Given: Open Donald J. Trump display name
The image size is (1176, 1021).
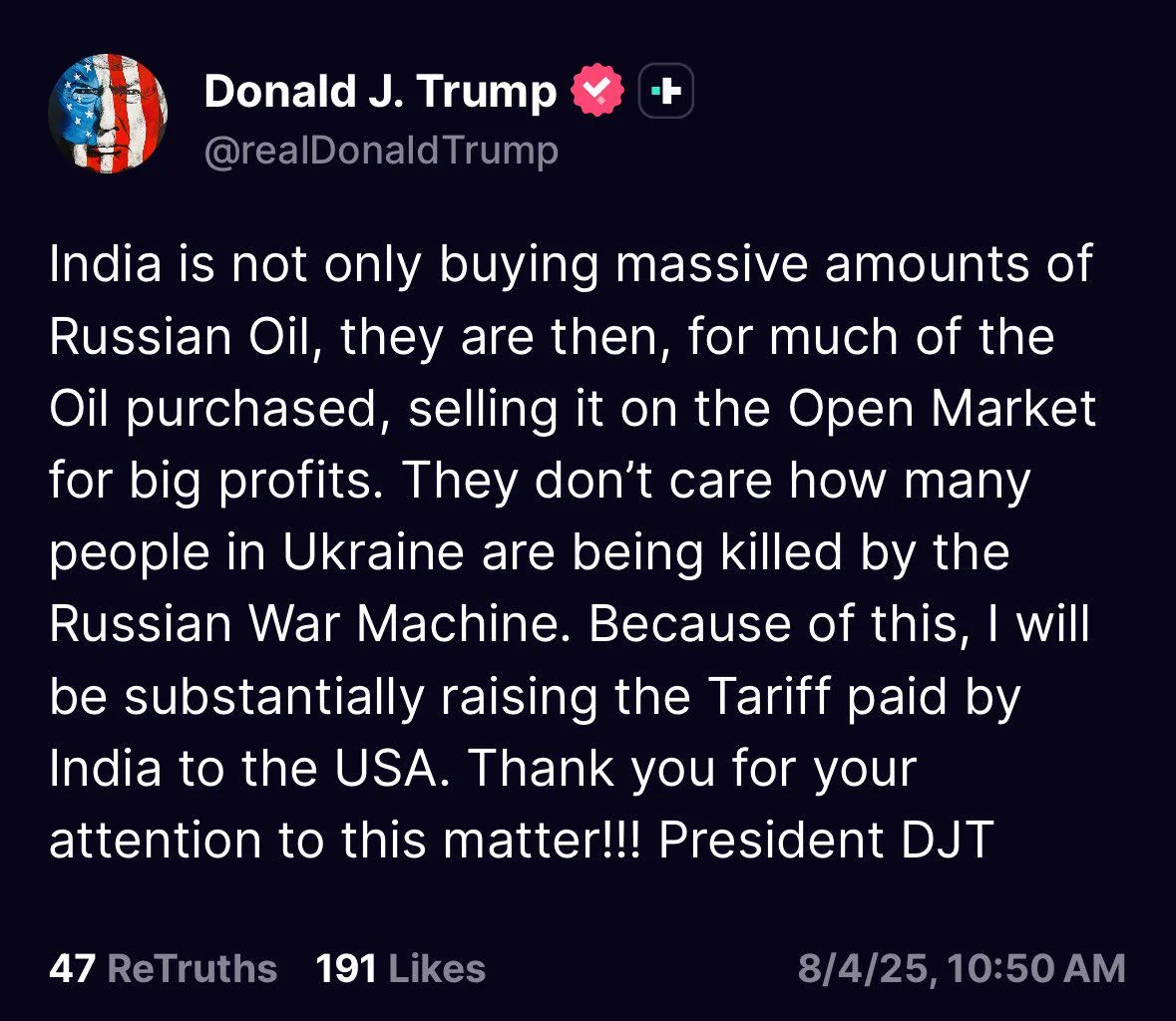Looking at the screenshot, I should (380, 92).
